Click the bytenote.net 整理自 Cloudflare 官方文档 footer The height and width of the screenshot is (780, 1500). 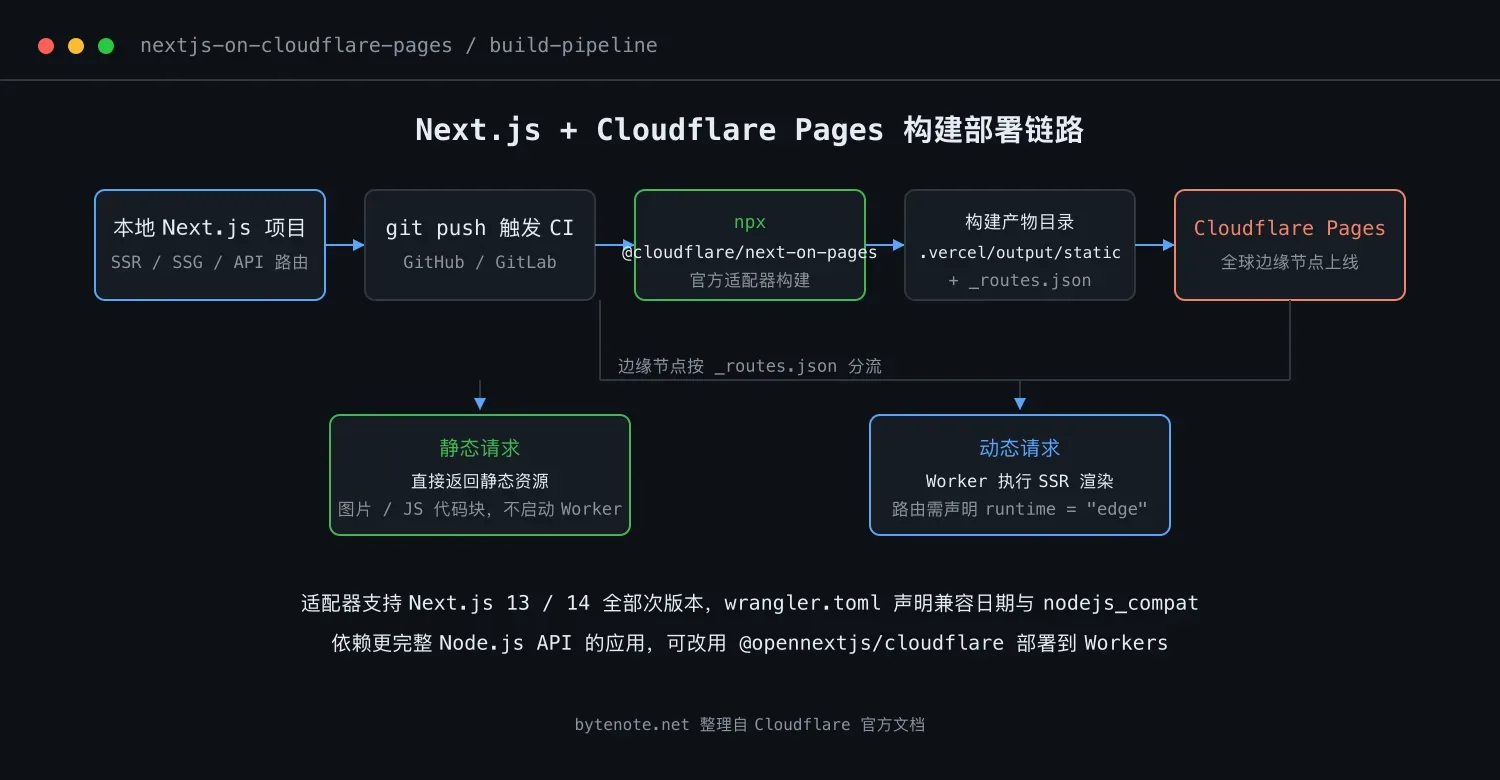[x=750, y=724]
